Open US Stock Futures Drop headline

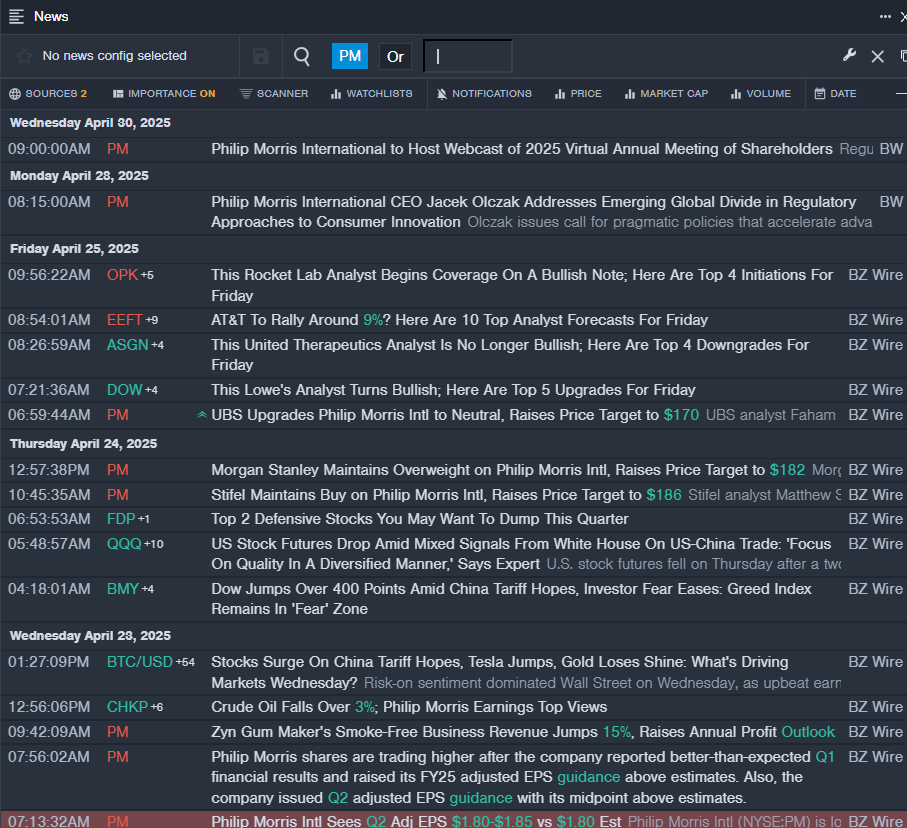pos(521,554)
